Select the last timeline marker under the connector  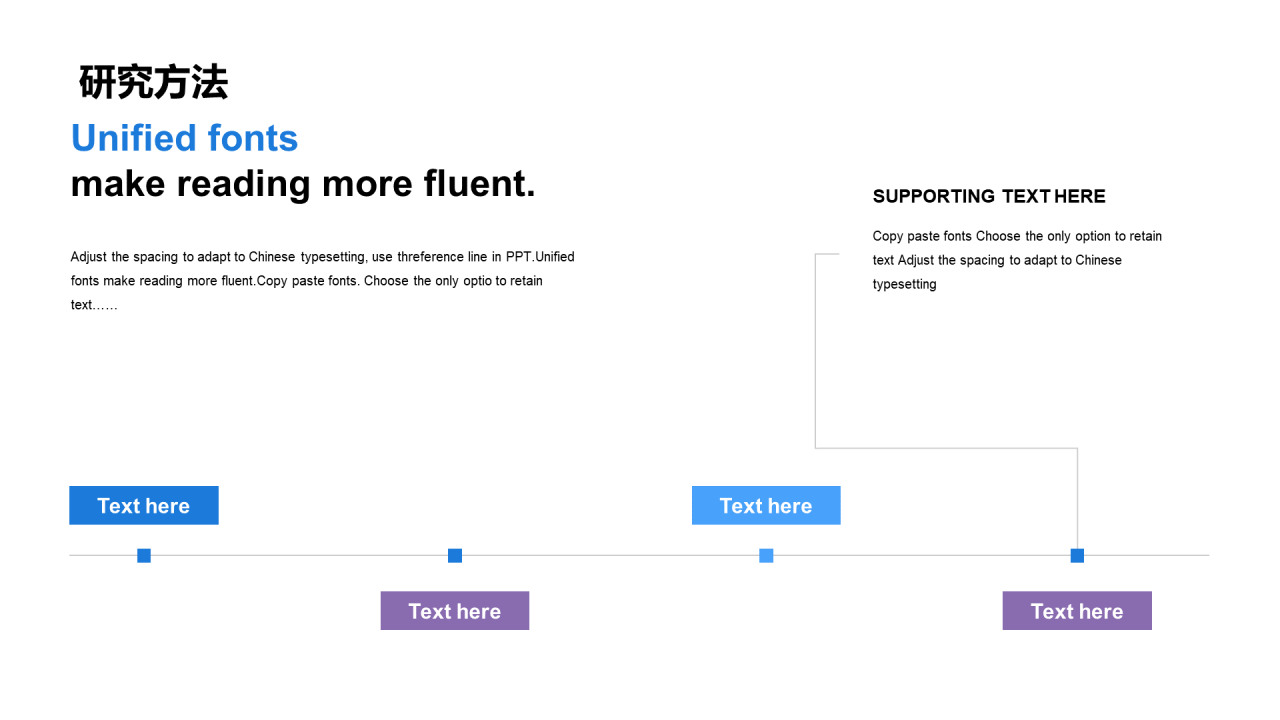coord(1077,555)
